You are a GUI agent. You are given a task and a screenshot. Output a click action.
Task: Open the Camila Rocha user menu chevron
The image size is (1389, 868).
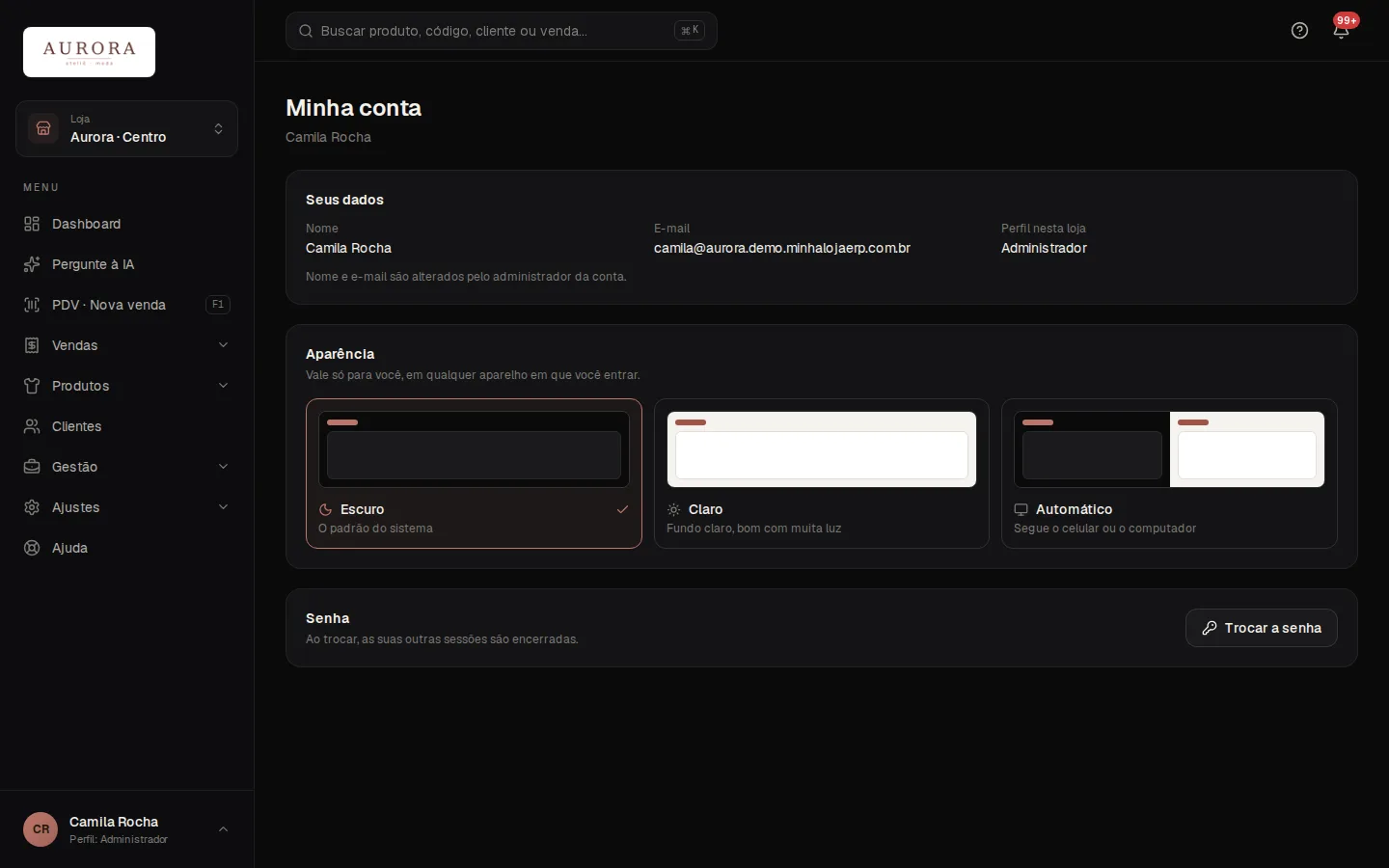tap(223, 829)
